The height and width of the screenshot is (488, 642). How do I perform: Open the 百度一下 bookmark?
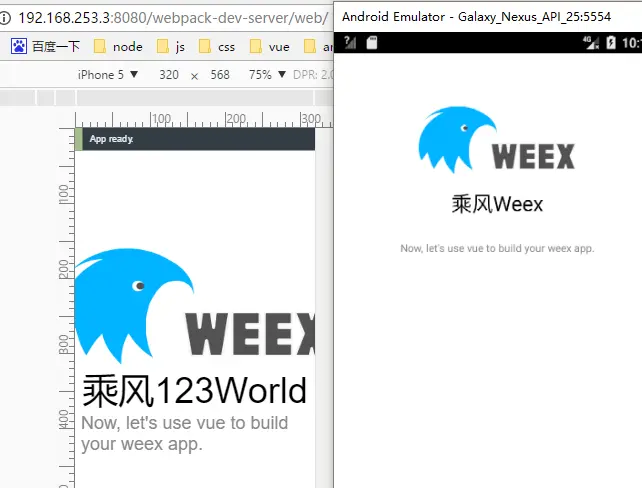[x=45, y=46]
